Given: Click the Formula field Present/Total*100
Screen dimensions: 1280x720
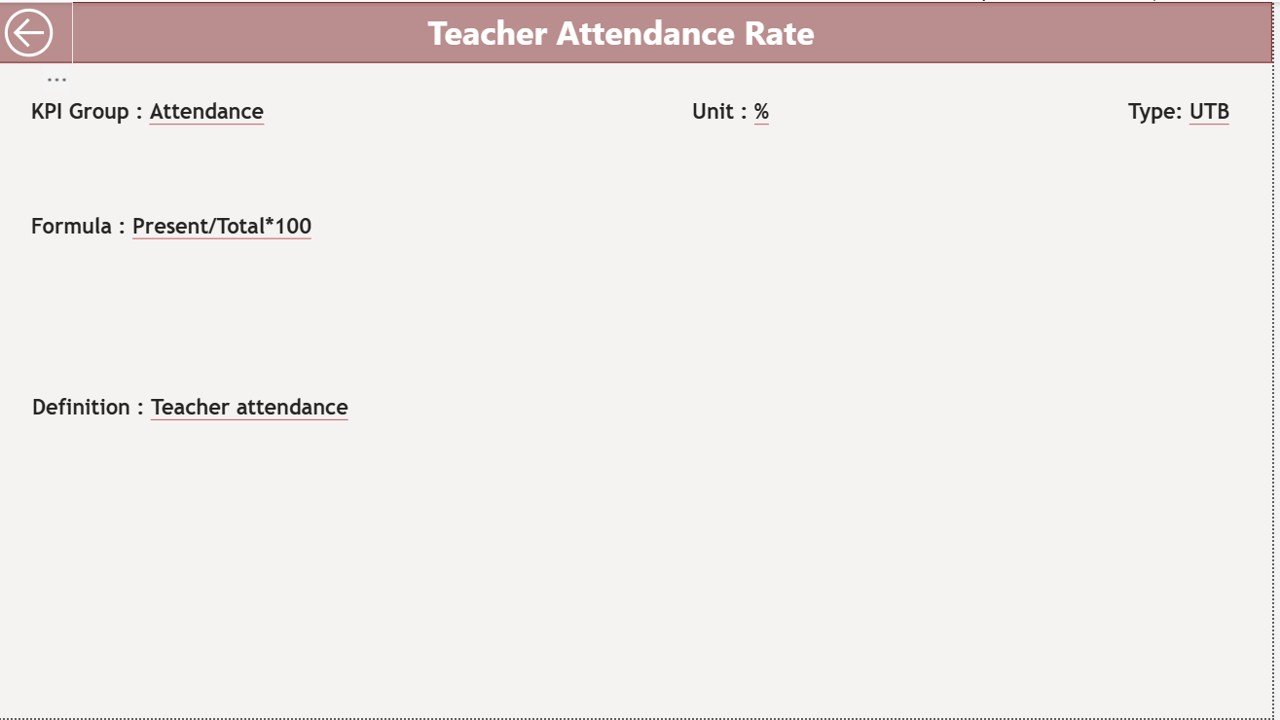Looking at the screenshot, I should click(x=221, y=226).
